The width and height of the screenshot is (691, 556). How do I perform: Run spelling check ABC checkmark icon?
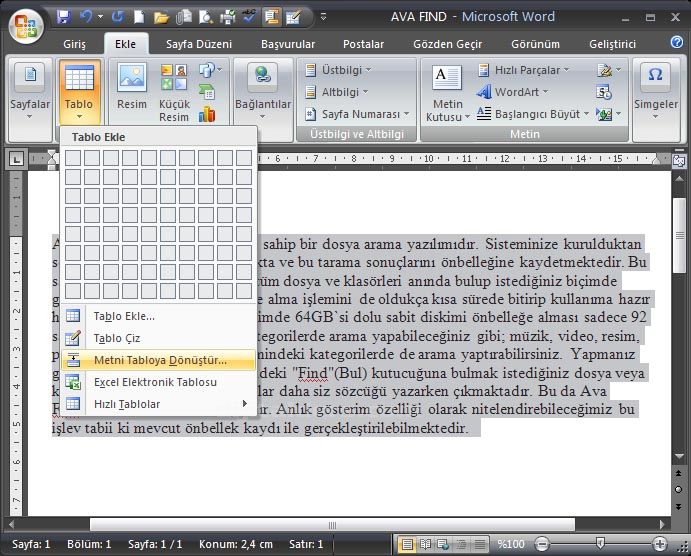pos(249,17)
